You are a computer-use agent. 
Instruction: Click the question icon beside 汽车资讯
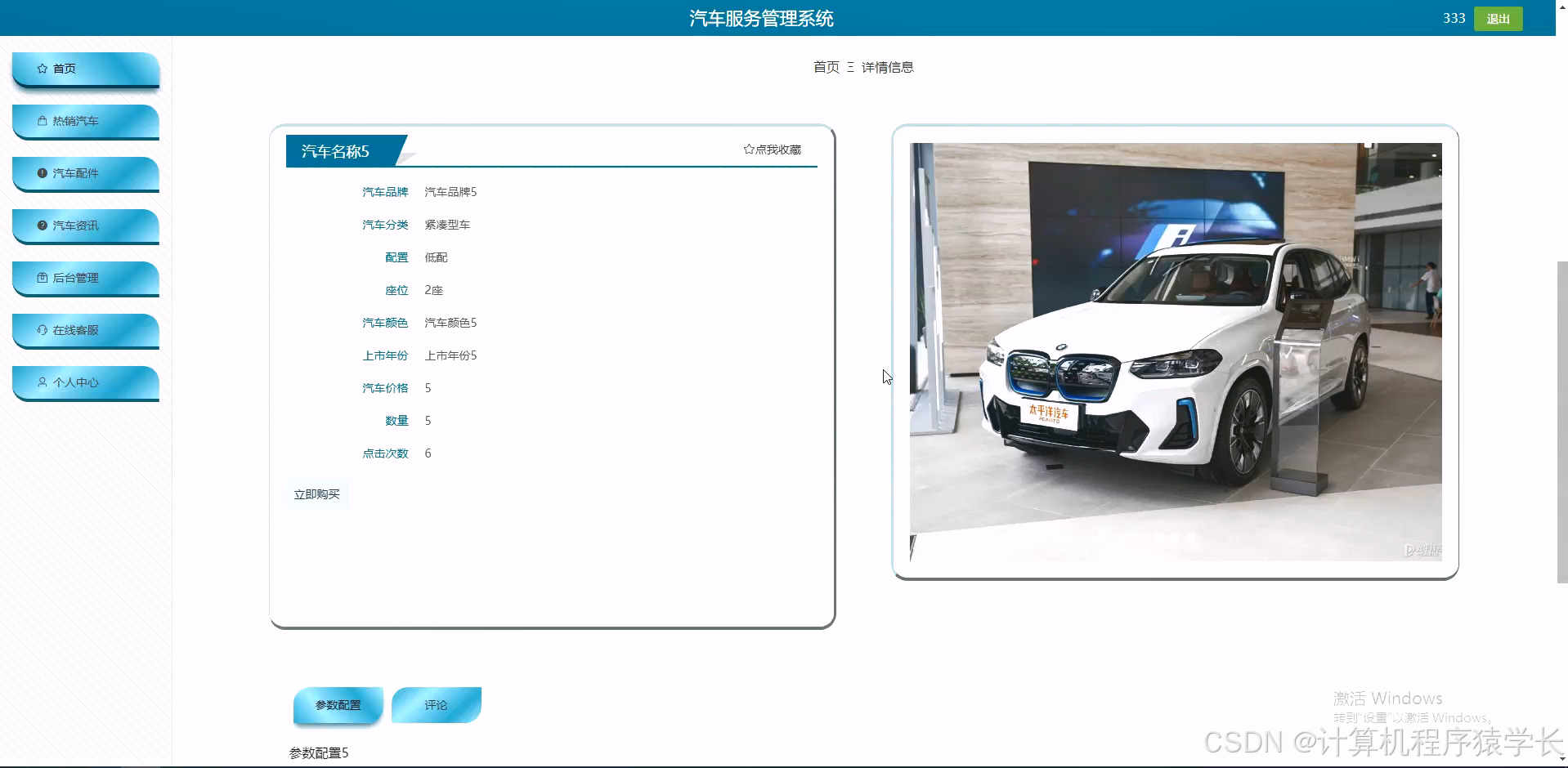(42, 225)
